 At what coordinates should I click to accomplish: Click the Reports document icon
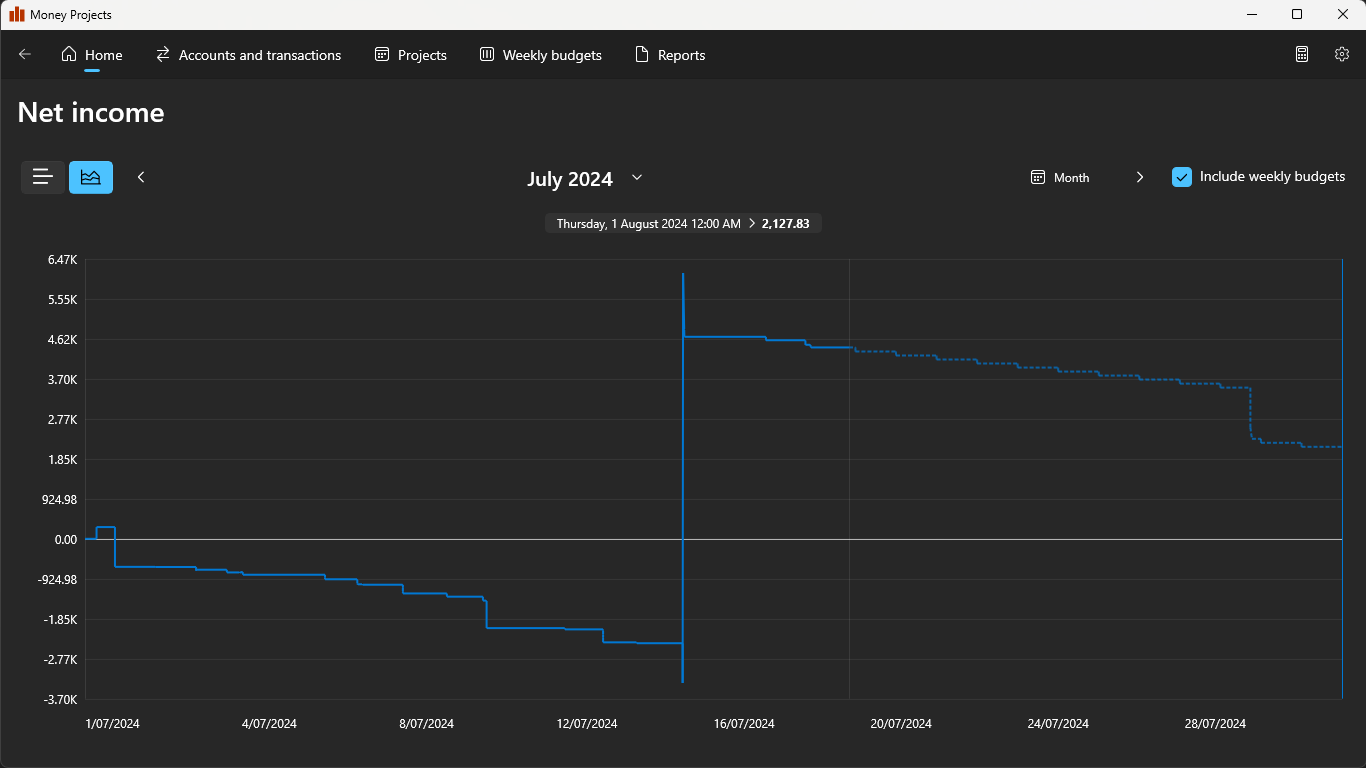click(642, 55)
